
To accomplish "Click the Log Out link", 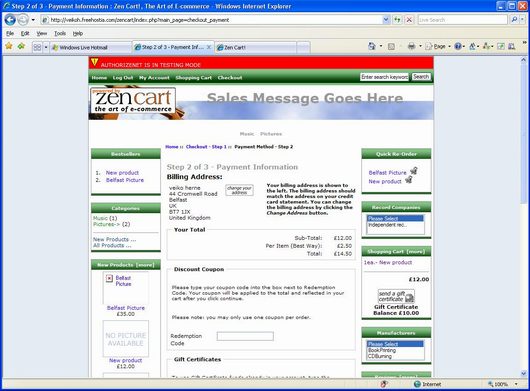I will click(123, 78).
